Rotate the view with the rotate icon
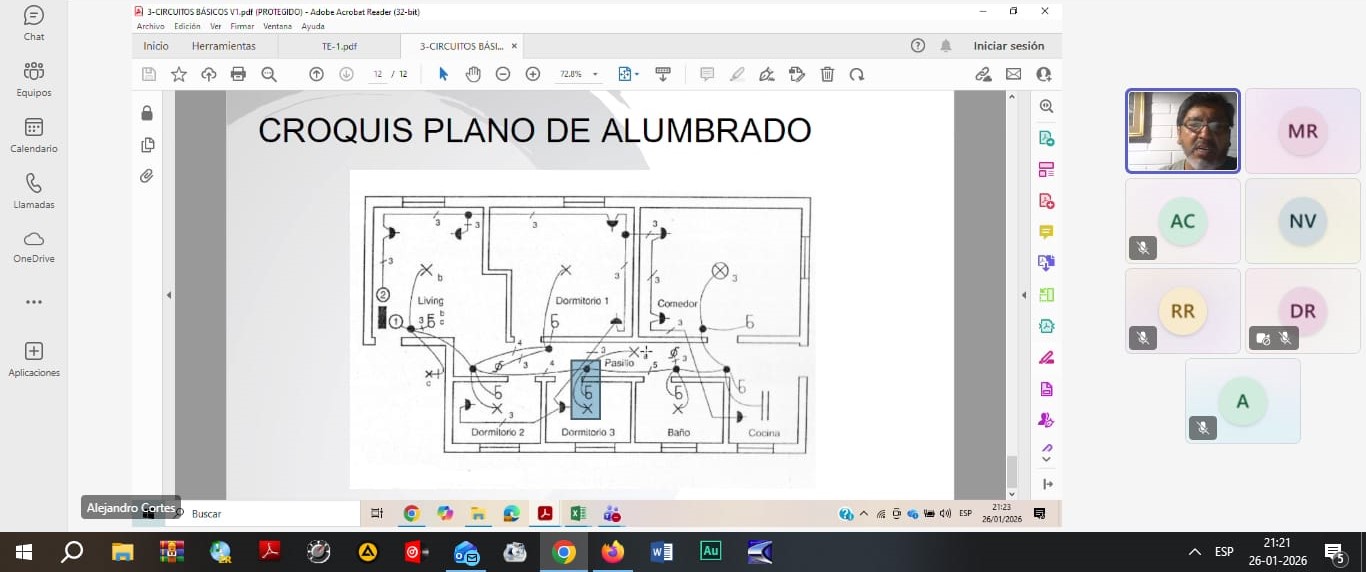The width and height of the screenshot is (1366, 572). [857, 74]
